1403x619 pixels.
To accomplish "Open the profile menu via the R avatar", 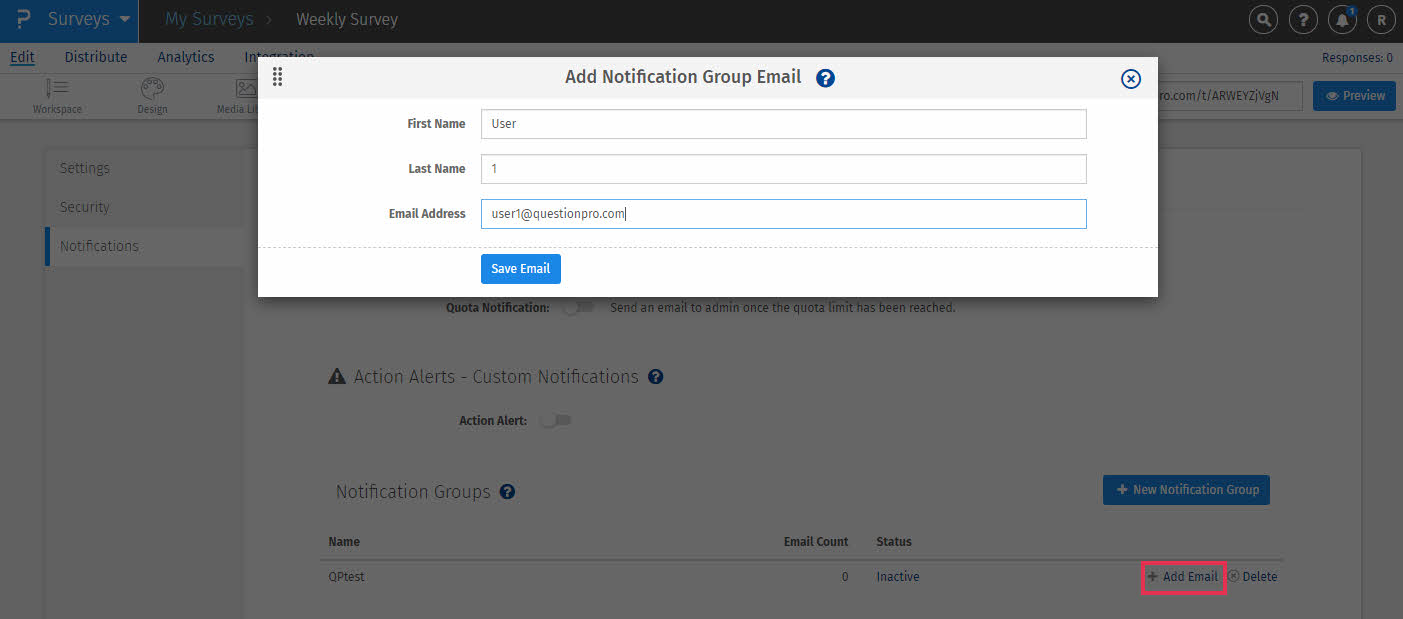I will pyautogui.click(x=1381, y=19).
